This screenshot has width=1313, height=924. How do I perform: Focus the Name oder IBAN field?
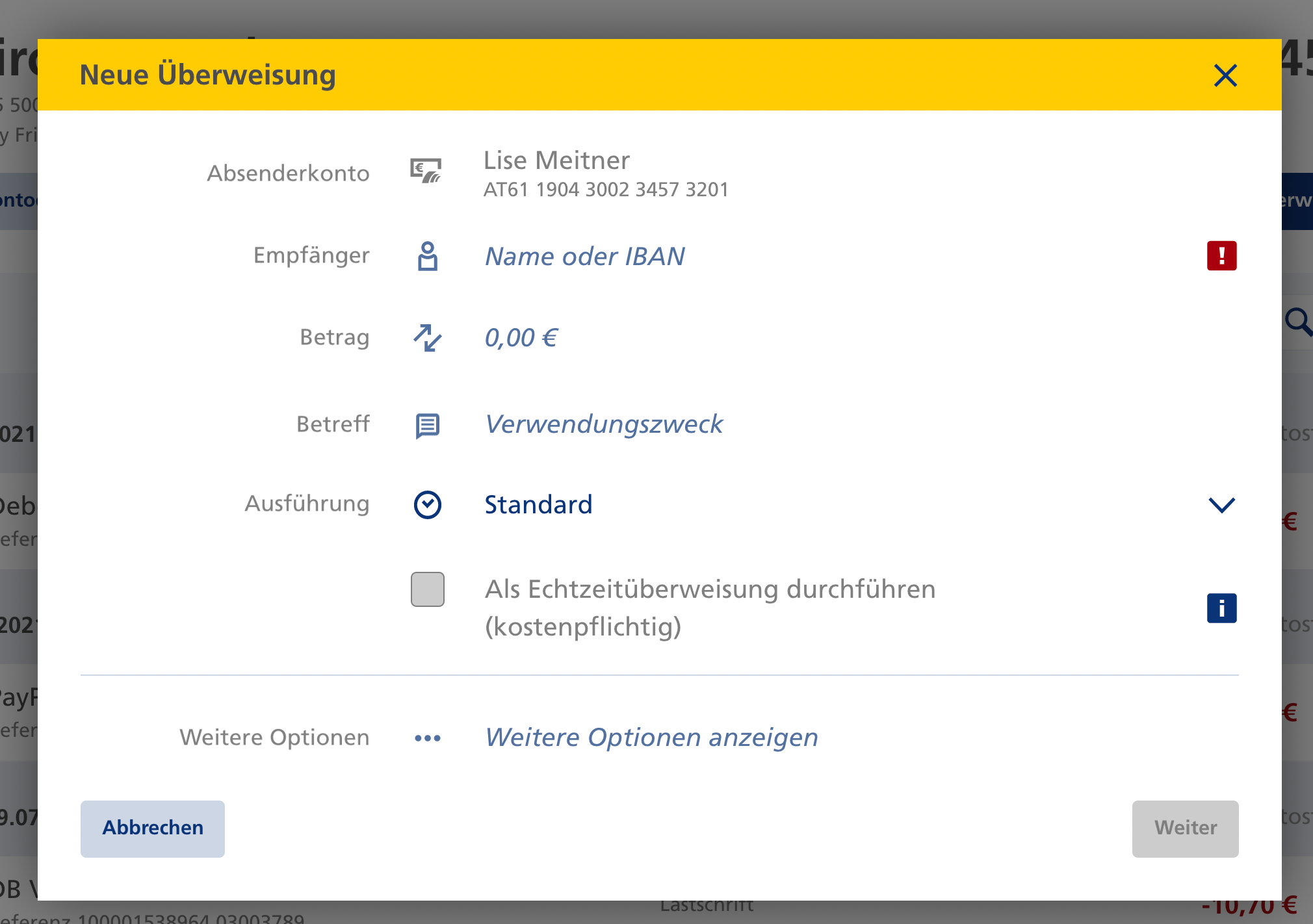coord(584,257)
